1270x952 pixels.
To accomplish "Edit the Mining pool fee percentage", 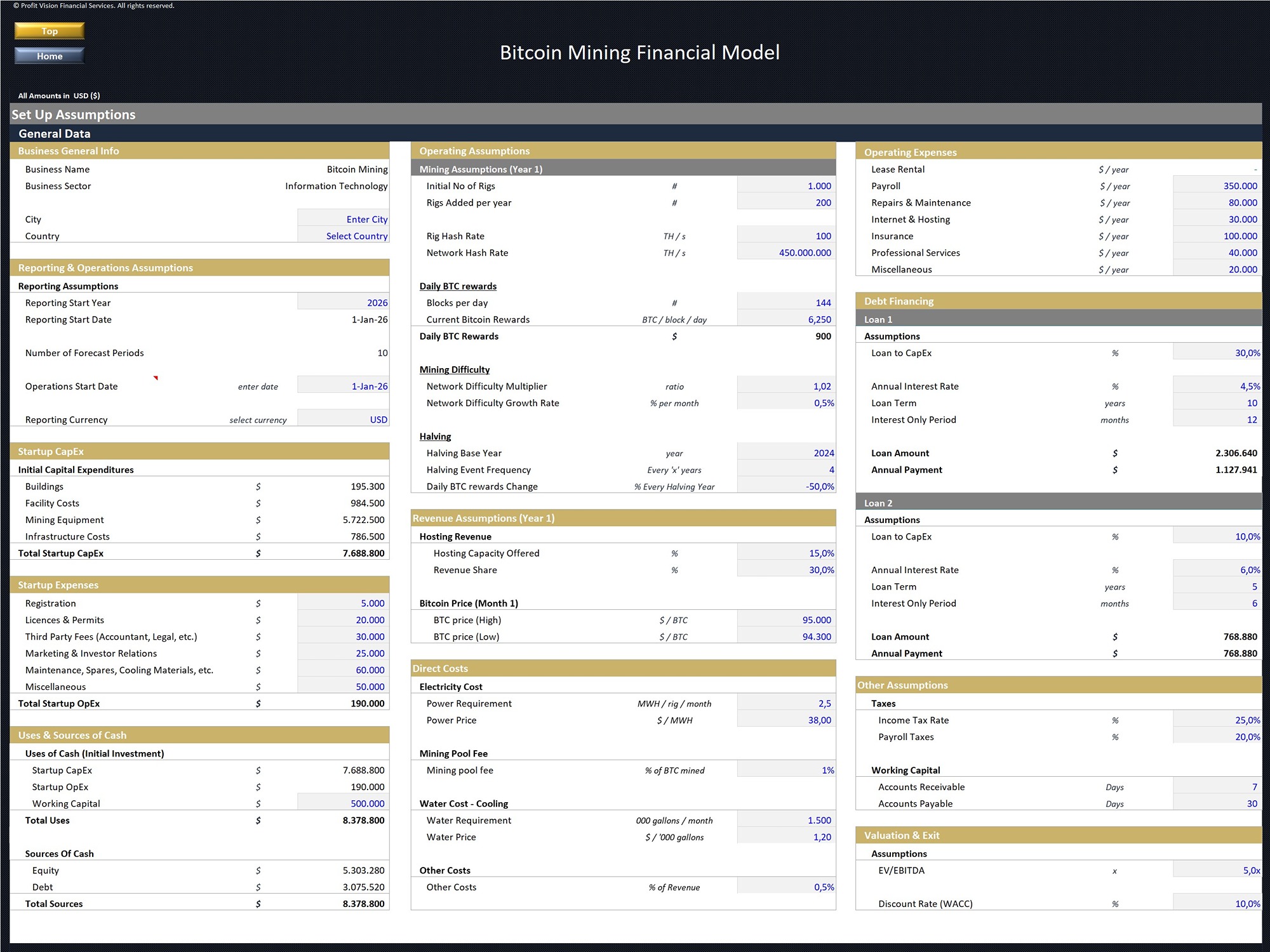I will [786, 770].
